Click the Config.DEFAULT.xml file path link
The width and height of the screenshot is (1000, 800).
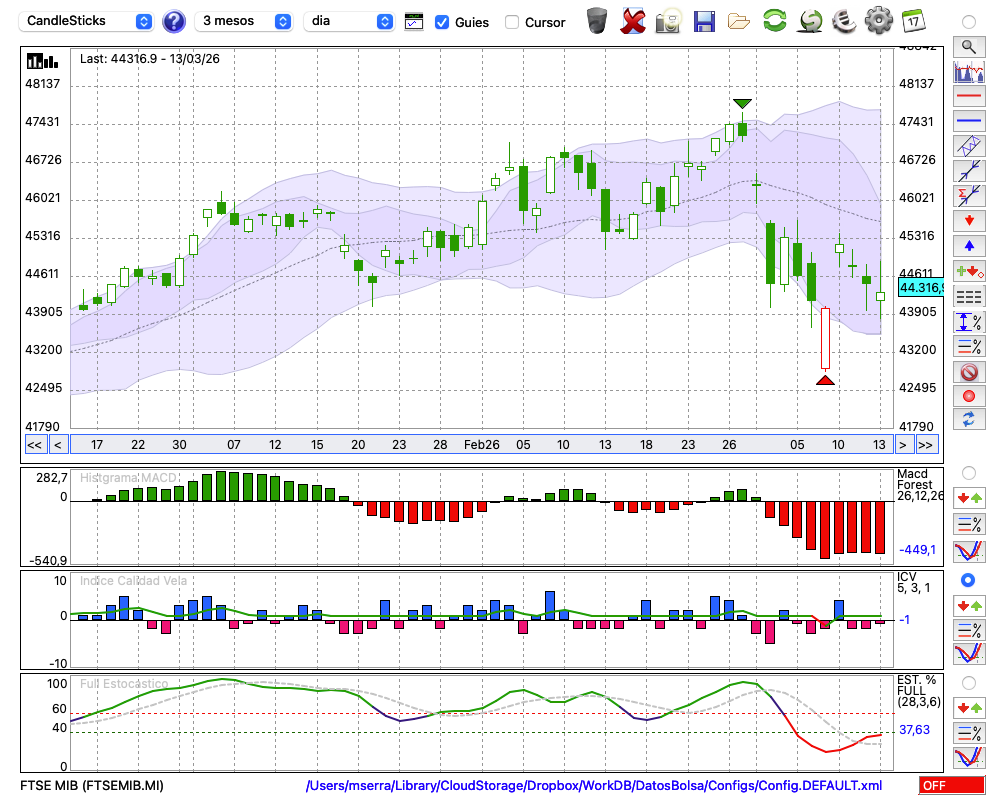click(x=594, y=785)
